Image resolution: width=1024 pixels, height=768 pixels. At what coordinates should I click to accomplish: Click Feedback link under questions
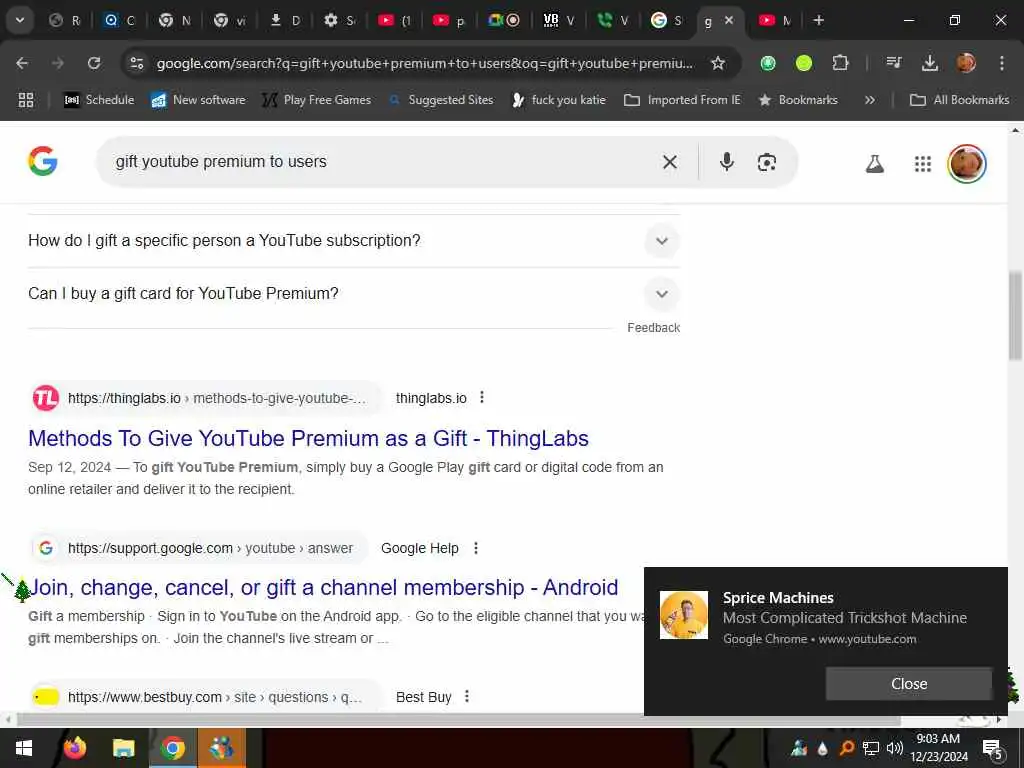pos(653,328)
